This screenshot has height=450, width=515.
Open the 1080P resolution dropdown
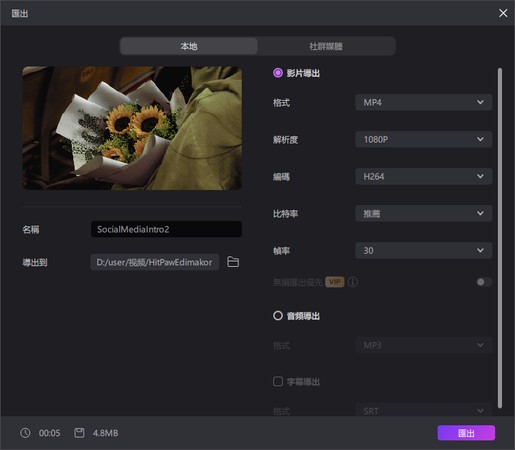click(x=424, y=139)
